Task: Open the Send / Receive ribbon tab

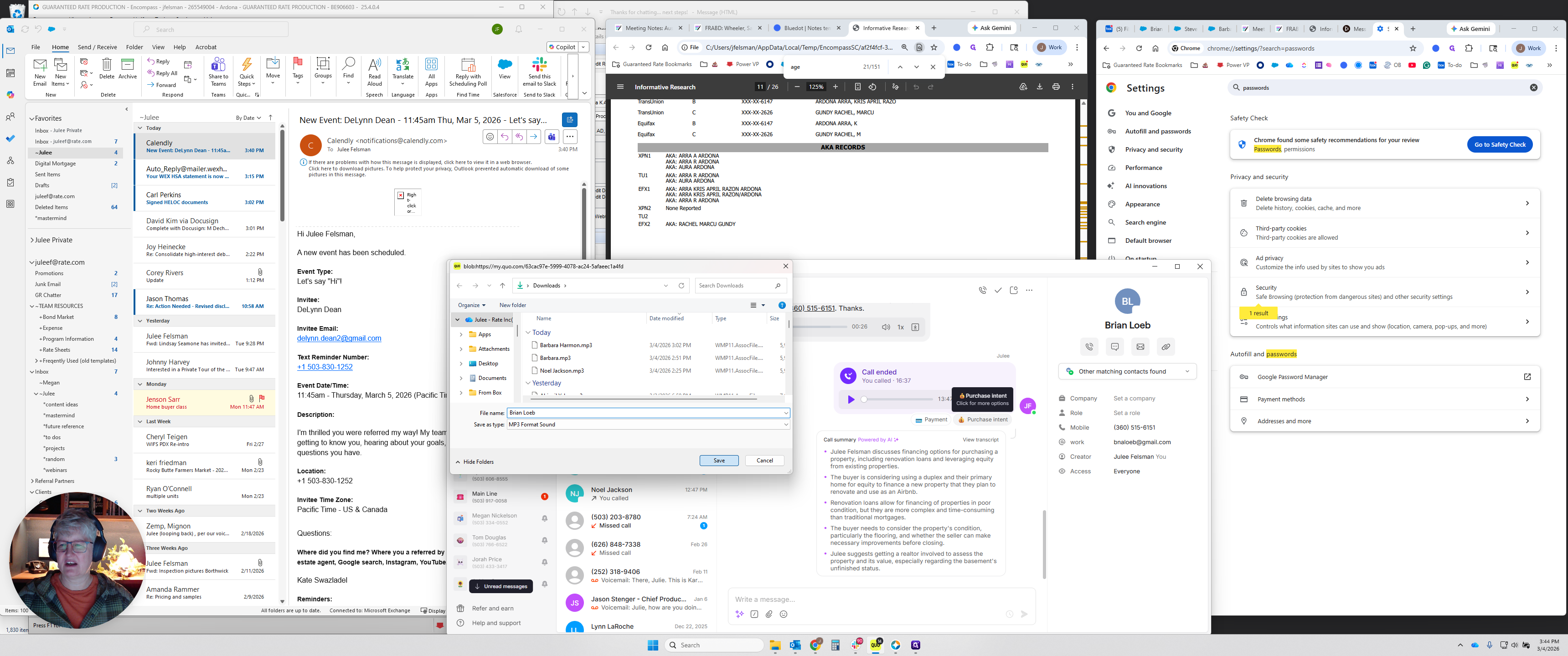Action: [97, 47]
